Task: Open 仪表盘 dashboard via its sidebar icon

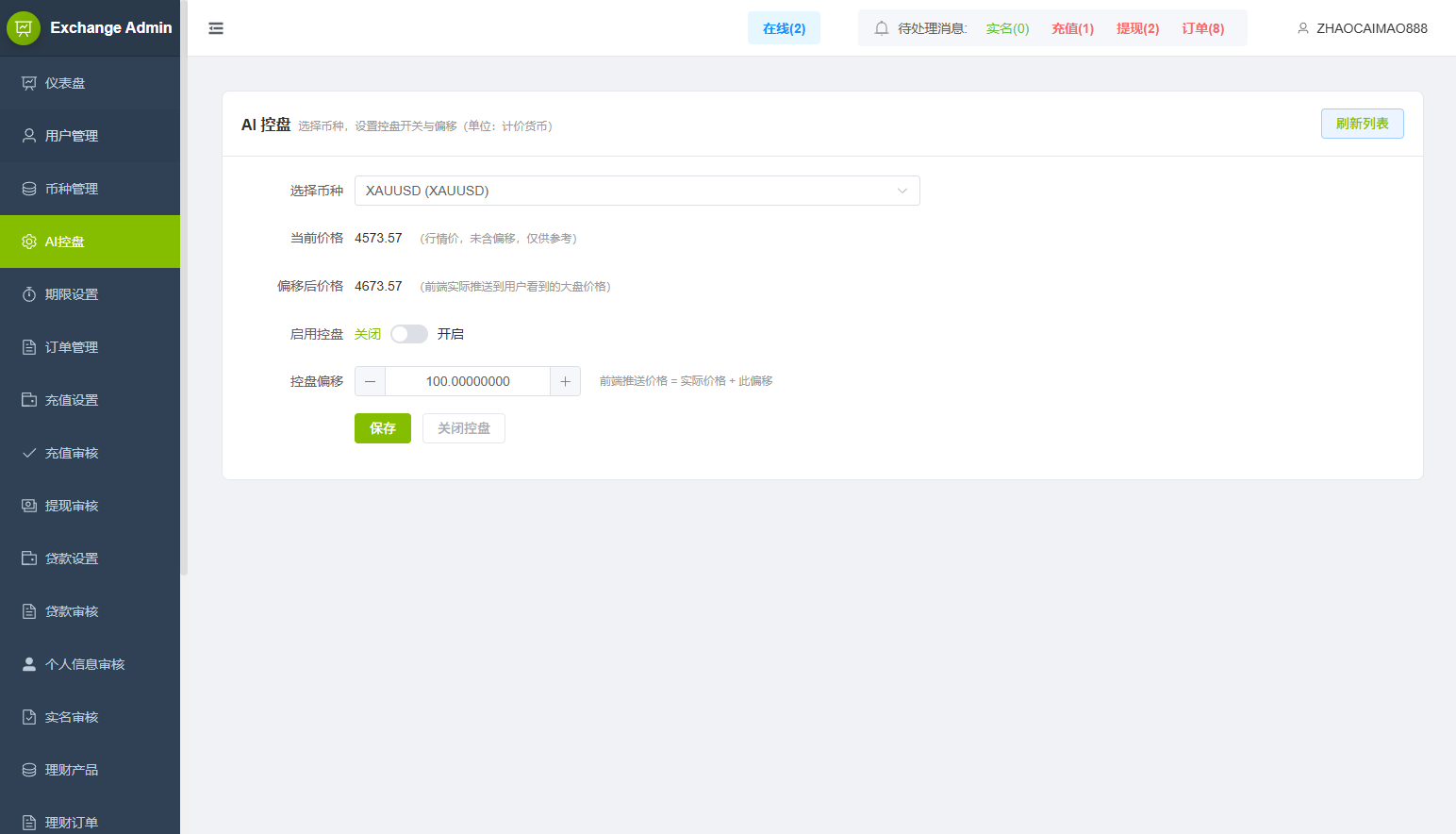Action: pyautogui.click(x=29, y=83)
